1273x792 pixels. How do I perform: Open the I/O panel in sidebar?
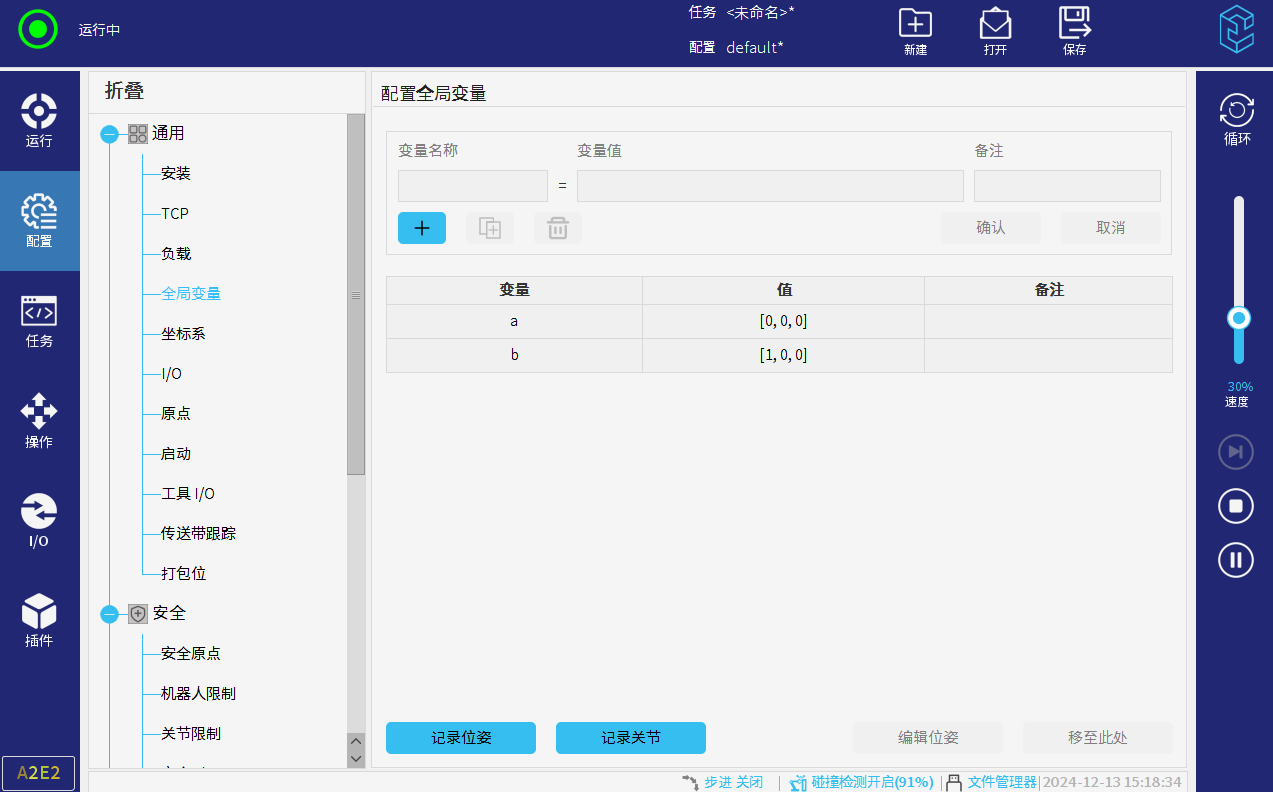pyautogui.click(x=39, y=520)
